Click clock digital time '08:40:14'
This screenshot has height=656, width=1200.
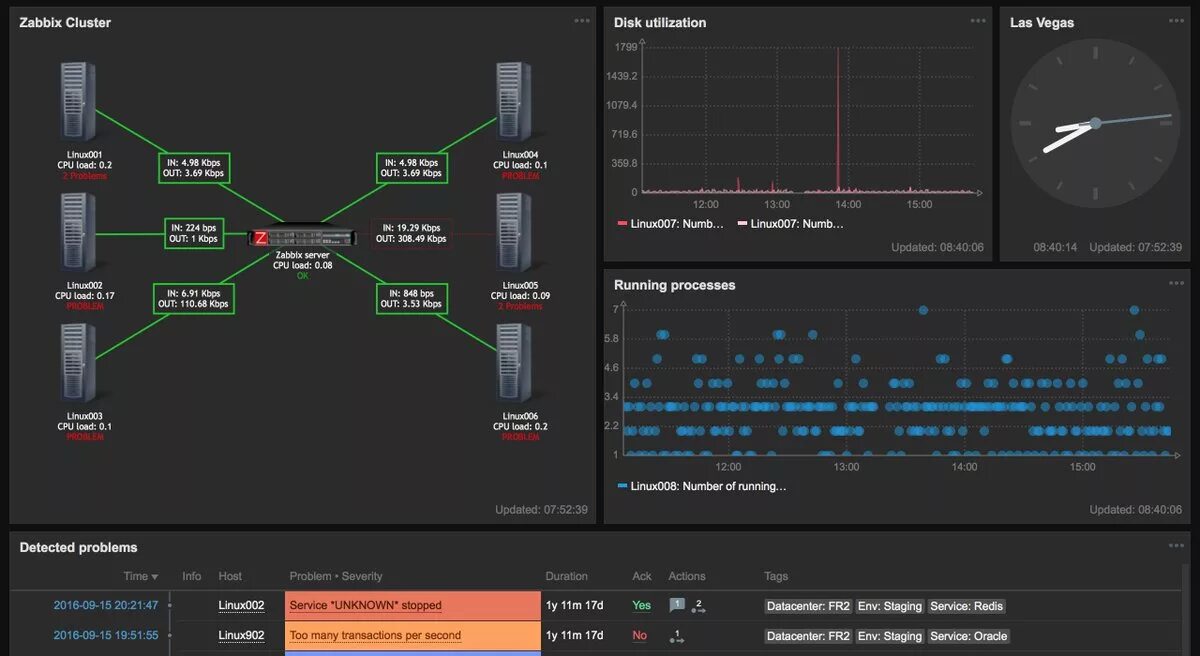[x=1055, y=247]
